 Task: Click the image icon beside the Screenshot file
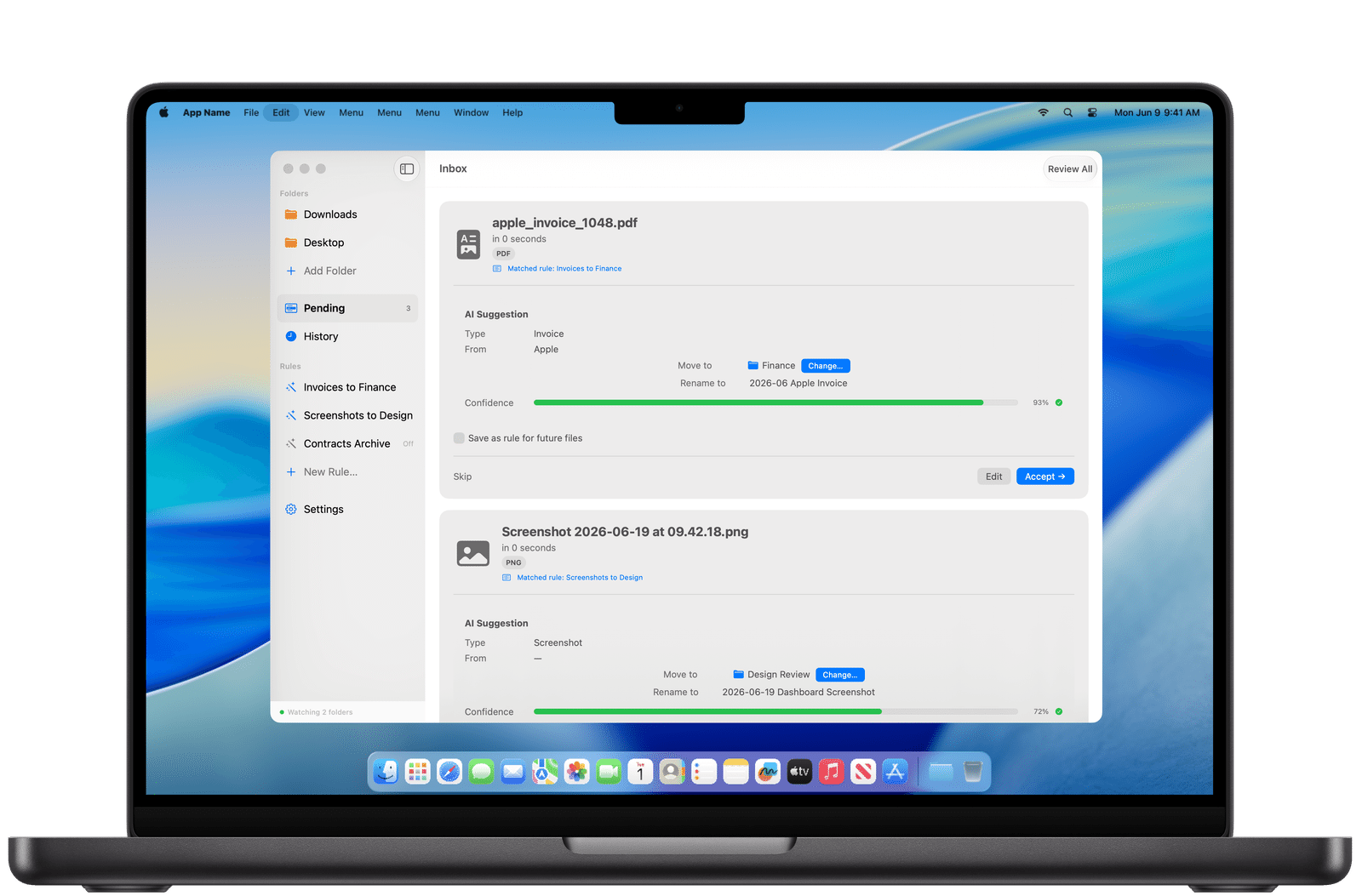[x=473, y=554]
